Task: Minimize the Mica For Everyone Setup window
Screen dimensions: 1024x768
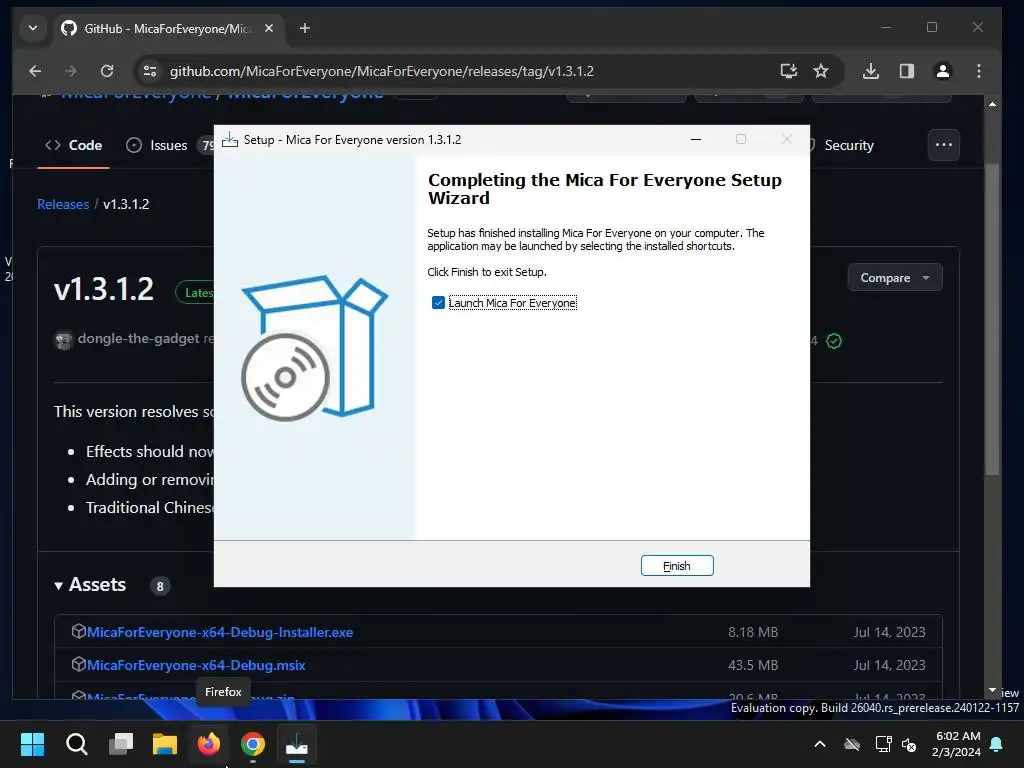Action: click(x=696, y=139)
